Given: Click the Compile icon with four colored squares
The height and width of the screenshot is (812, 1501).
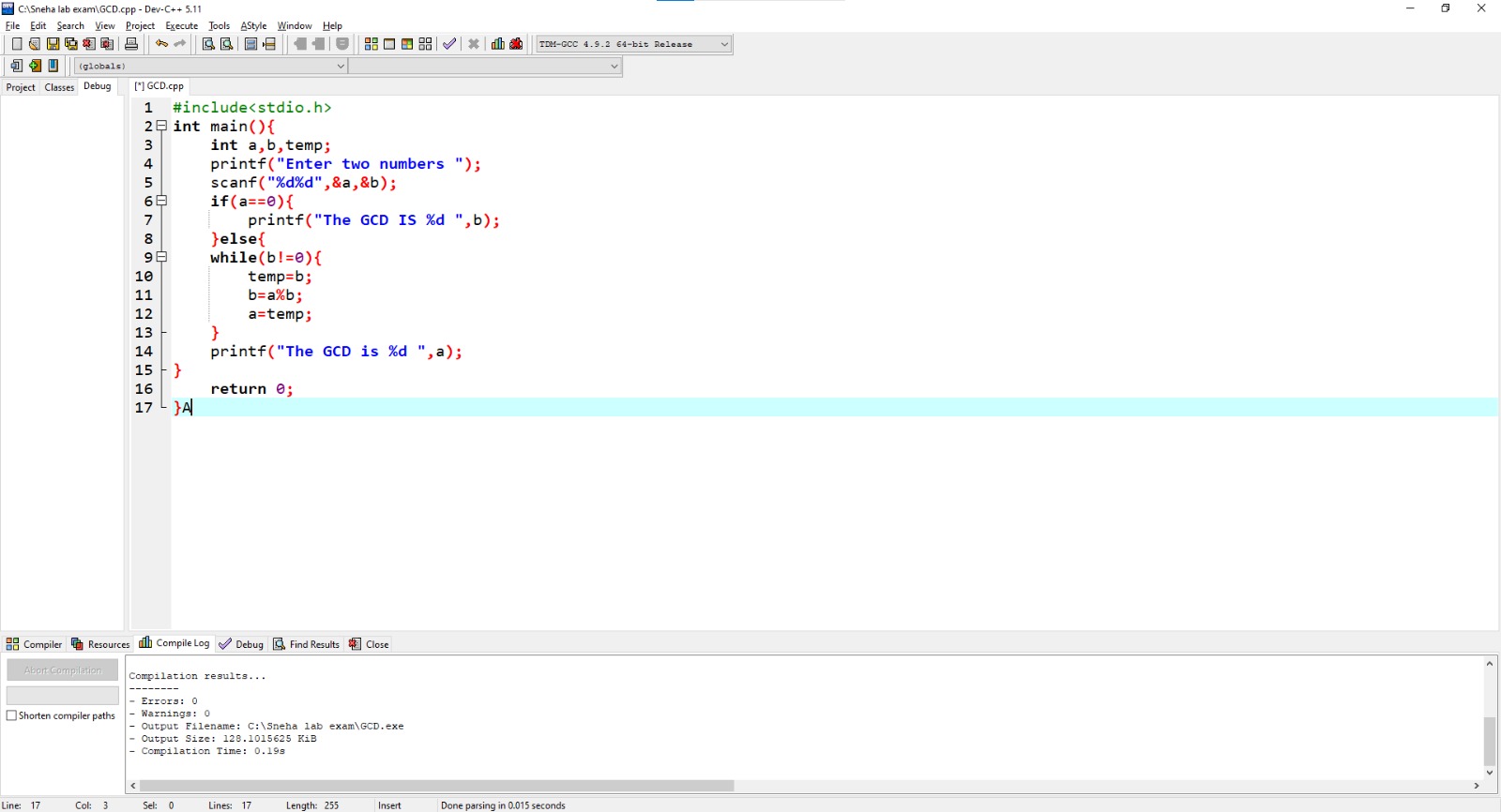Looking at the screenshot, I should click(371, 44).
